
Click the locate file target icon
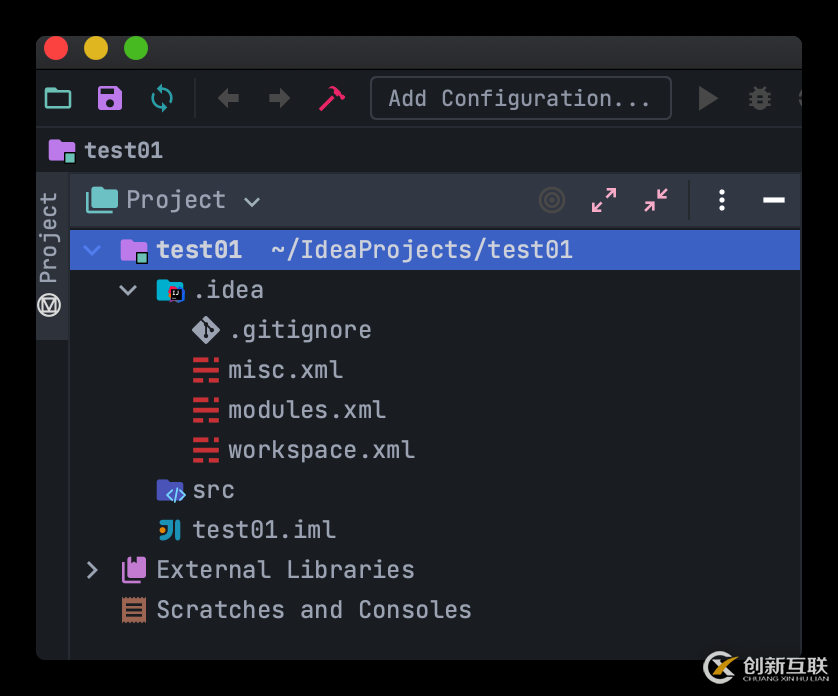pyautogui.click(x=551, y=200)
